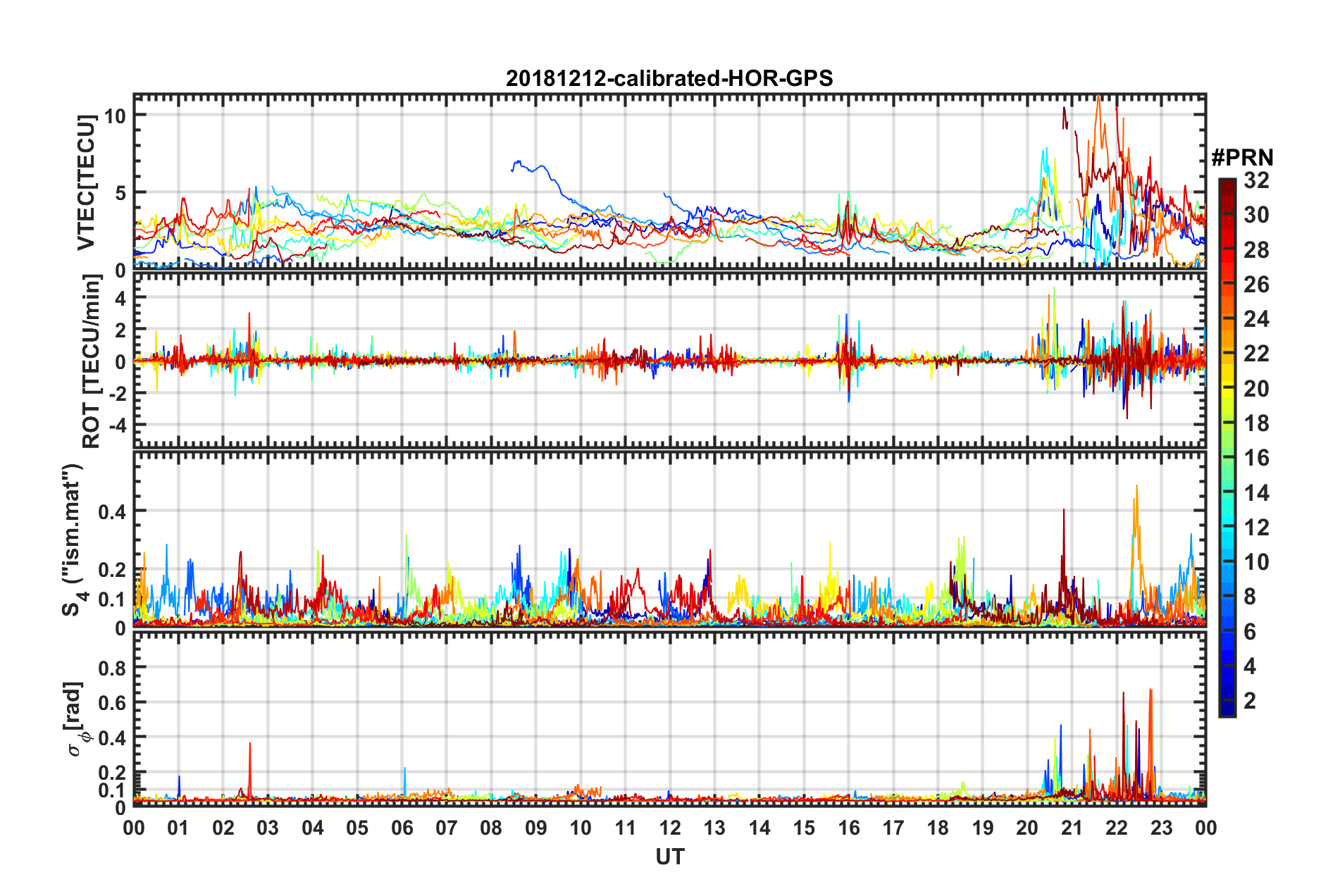Click S4 y-axis tick label 0.4
The height and width of the screenshot is (896, 1340).
pyautogui.click(x=112, y=512)
